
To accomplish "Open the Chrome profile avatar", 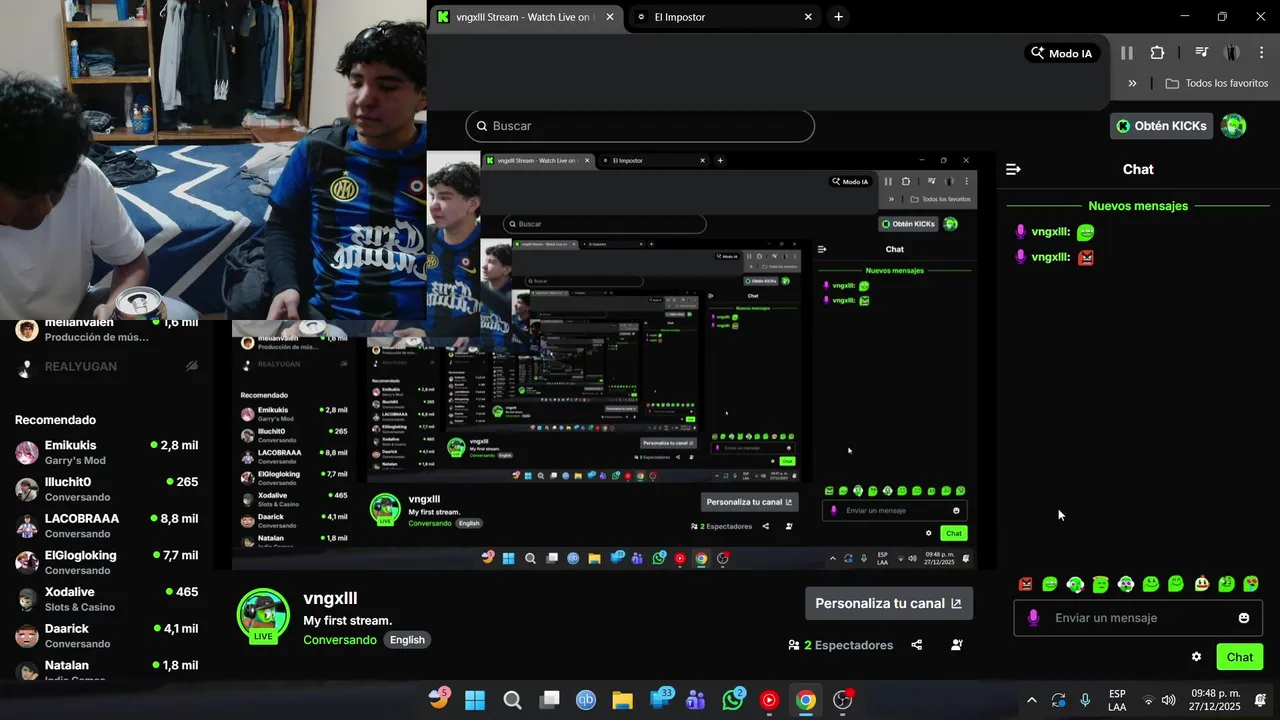I will tap(1232, 53).
